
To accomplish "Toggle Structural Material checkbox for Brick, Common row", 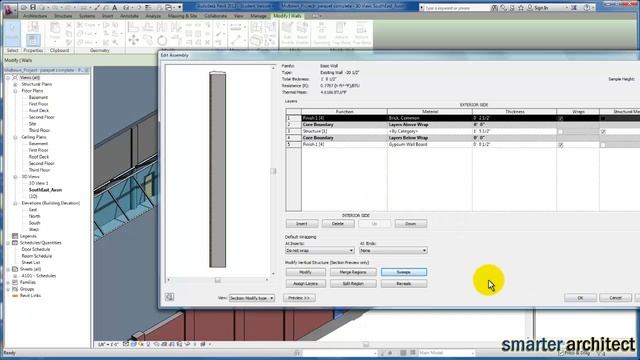I will tap(603, 118).
